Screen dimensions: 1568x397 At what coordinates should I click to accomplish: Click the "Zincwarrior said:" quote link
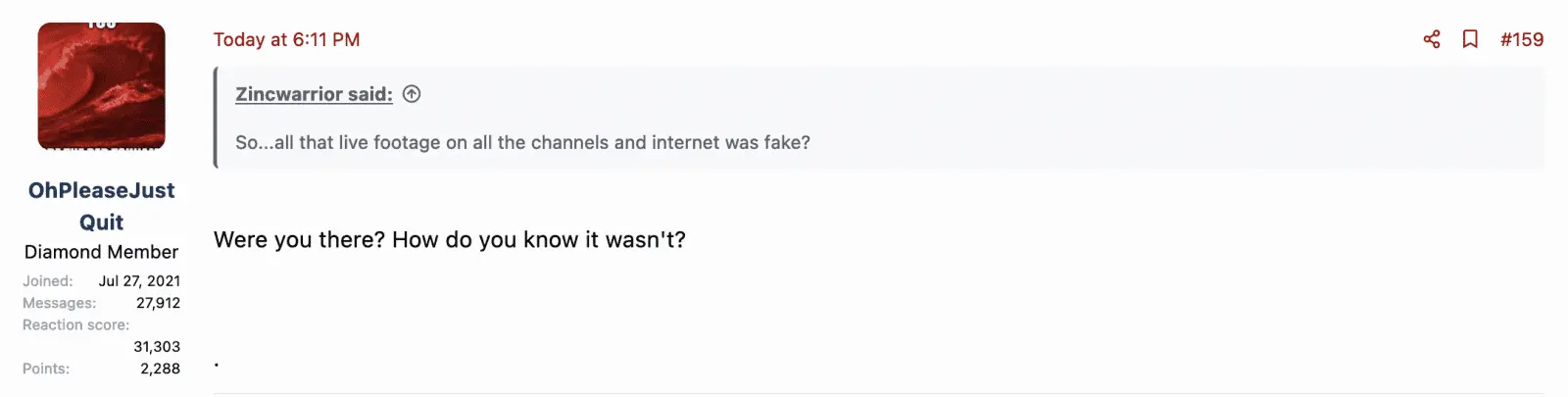(x=314, y=94)
